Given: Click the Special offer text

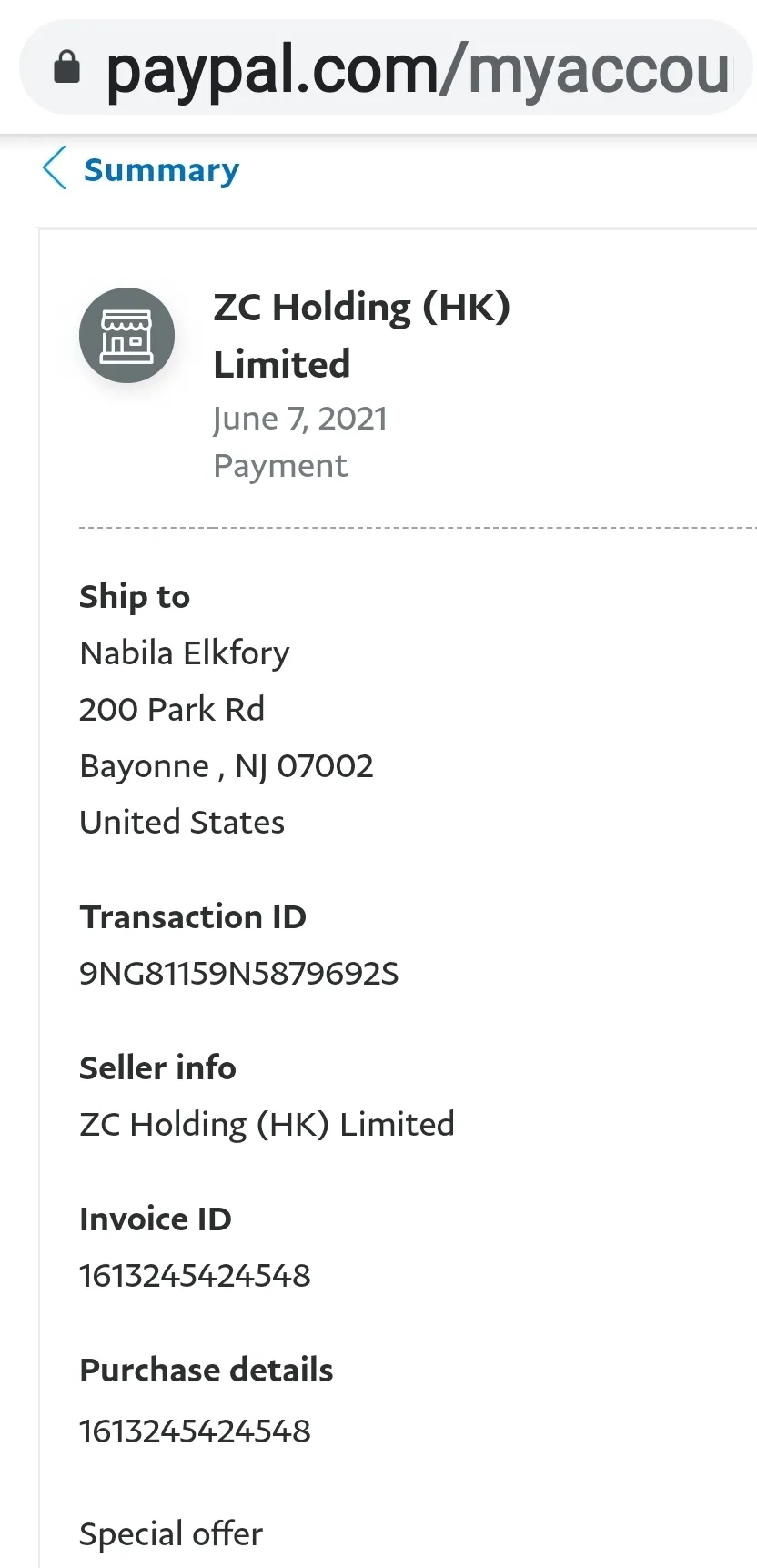Looking at the screenshot, I should click(x=171, y=1534).
